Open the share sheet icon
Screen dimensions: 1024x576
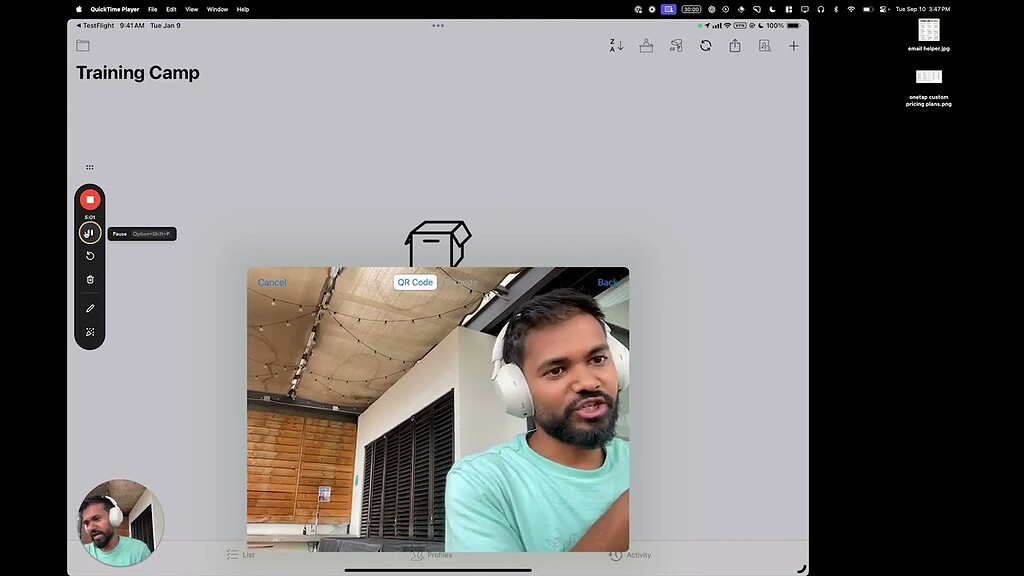click(735, 46)
